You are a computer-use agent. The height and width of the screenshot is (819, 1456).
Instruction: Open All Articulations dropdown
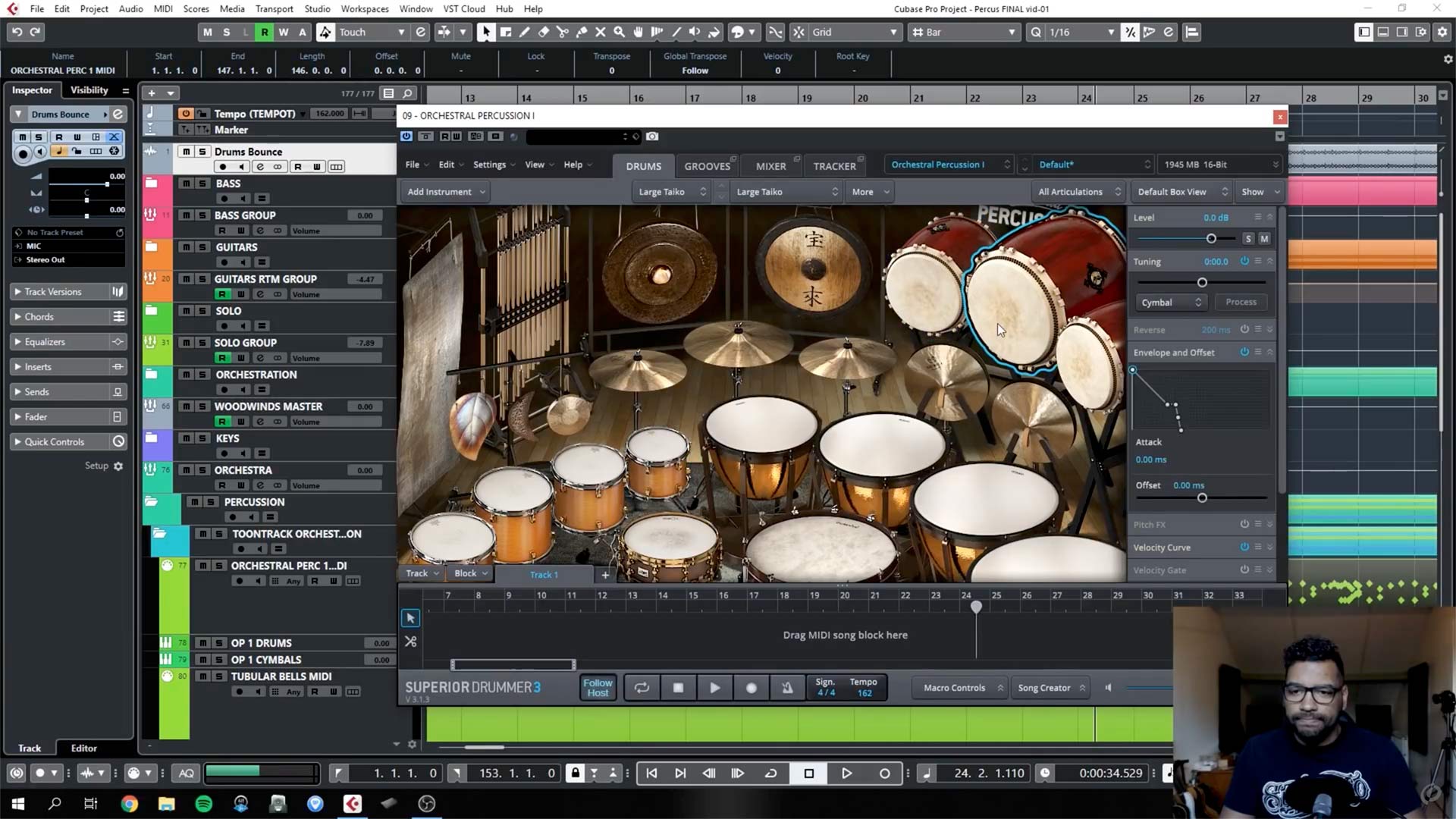pyautogui.click(x=1078, y=192)
